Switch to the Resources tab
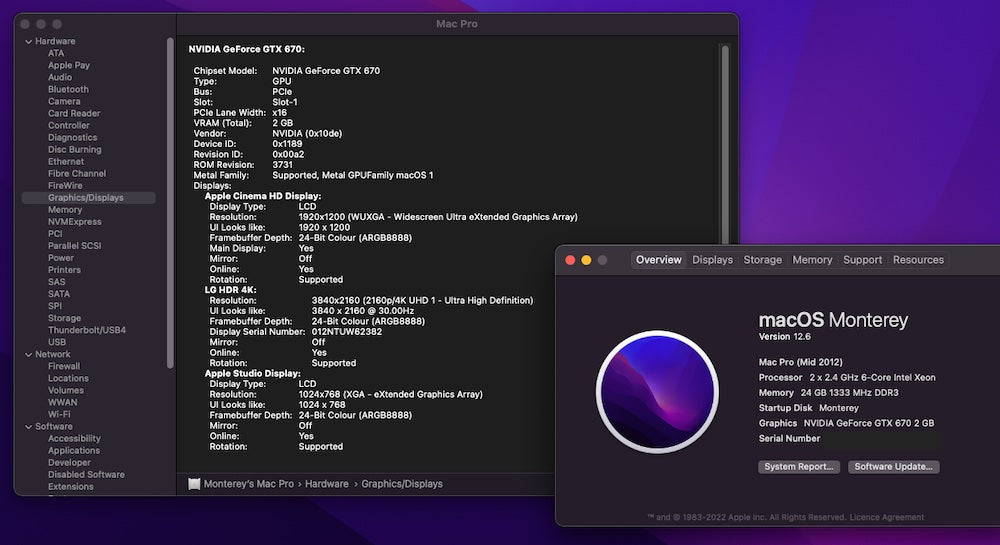 [x=918, y=260]
